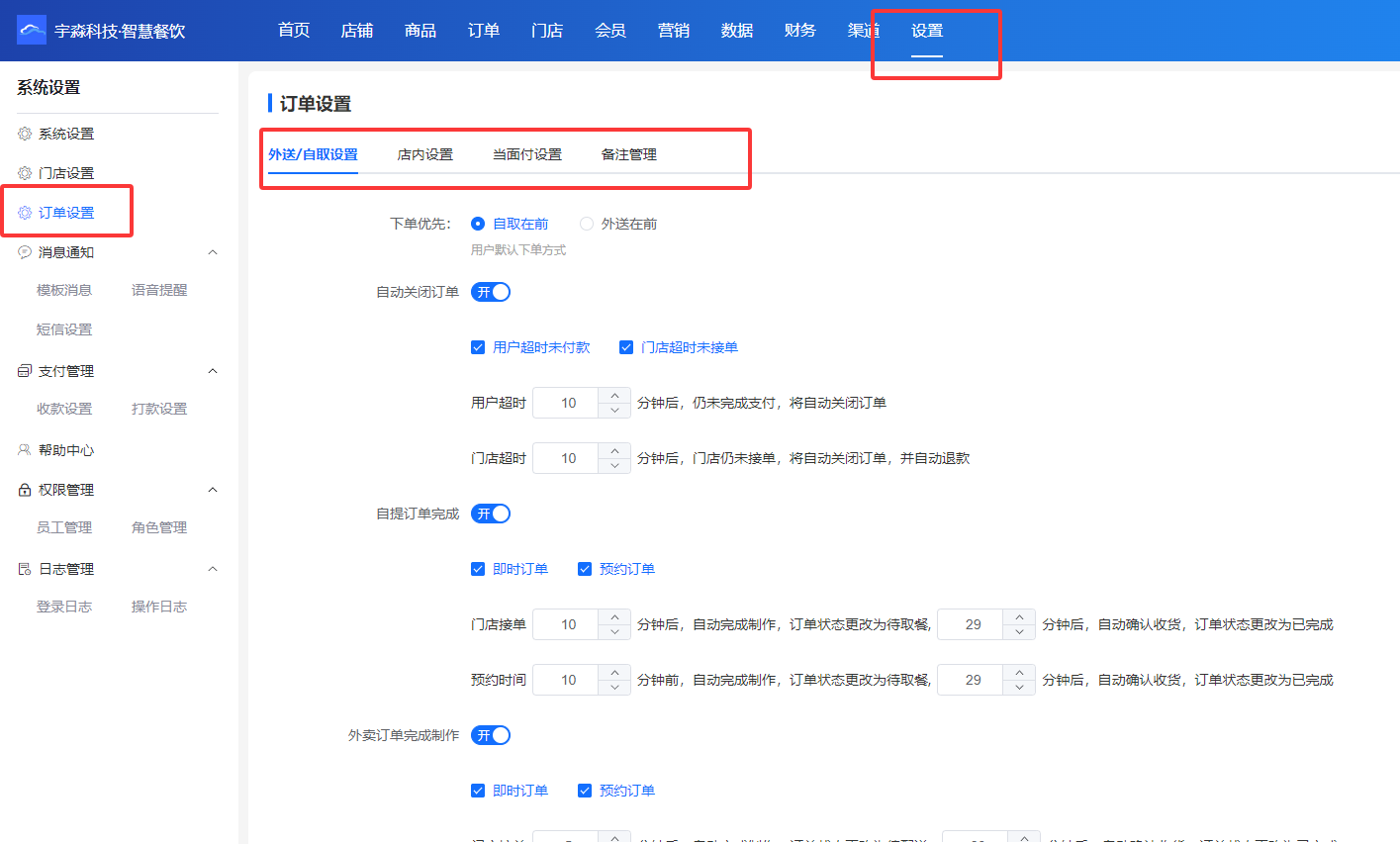Switch to 店内设置 tab
Image resolution: width=1400 pixels, height=844 pixels.
pos(425,154)
